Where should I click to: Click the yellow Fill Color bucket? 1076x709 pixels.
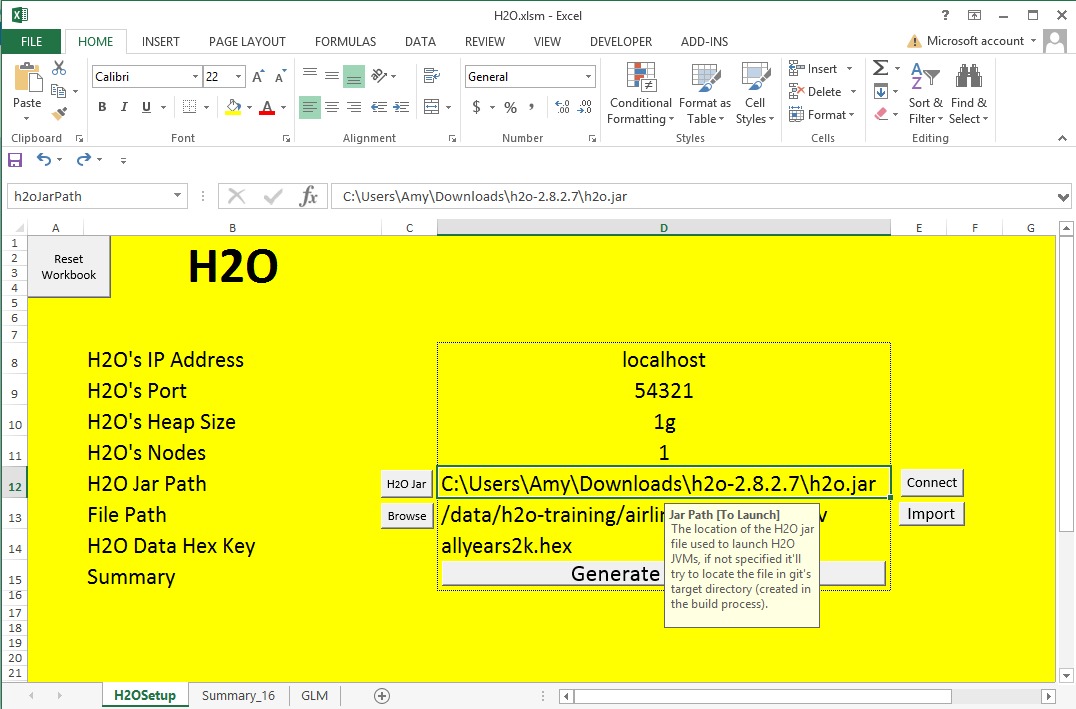[233, 108]
